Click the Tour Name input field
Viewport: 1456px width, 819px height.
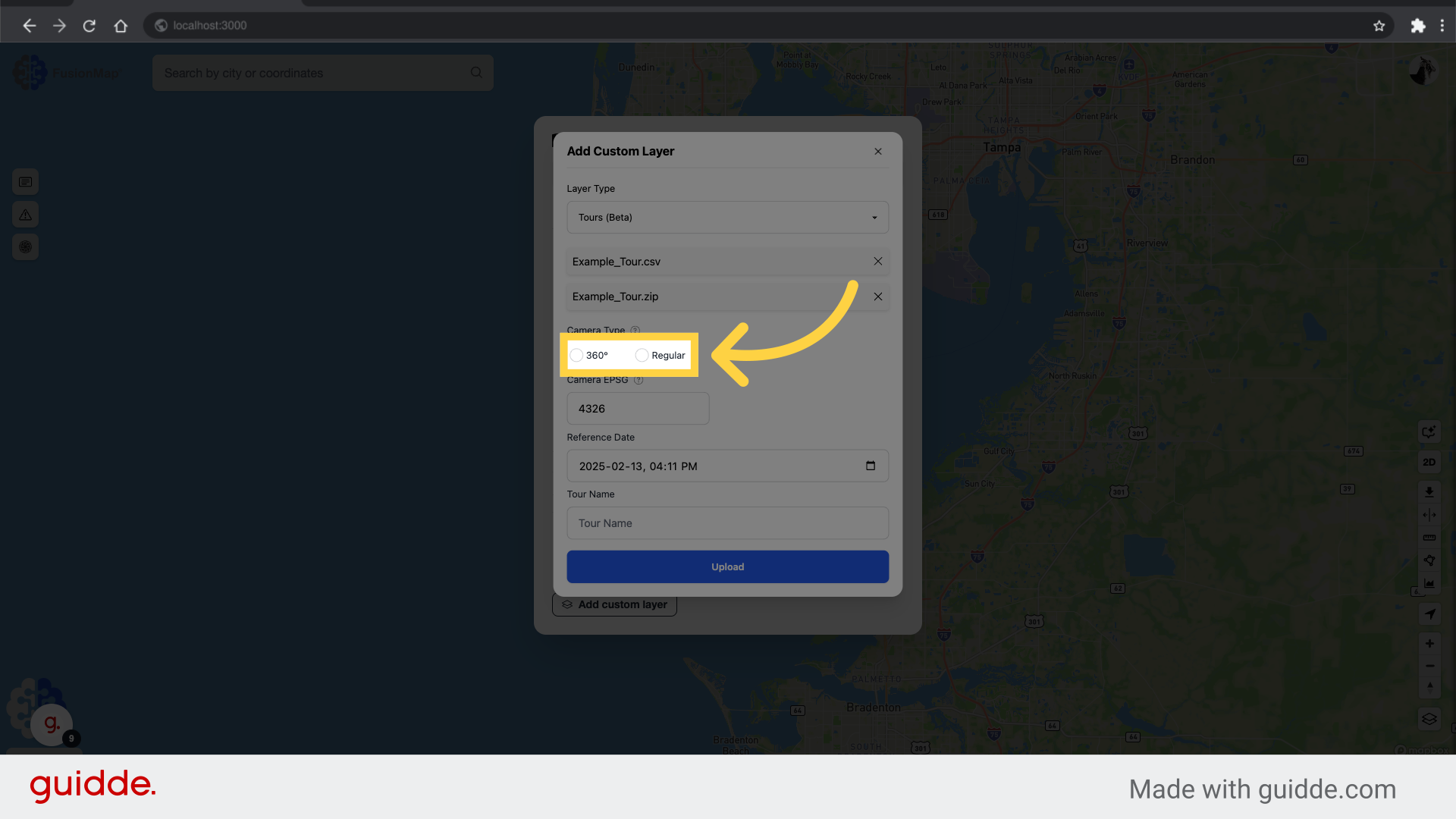(x=727, y=523)
